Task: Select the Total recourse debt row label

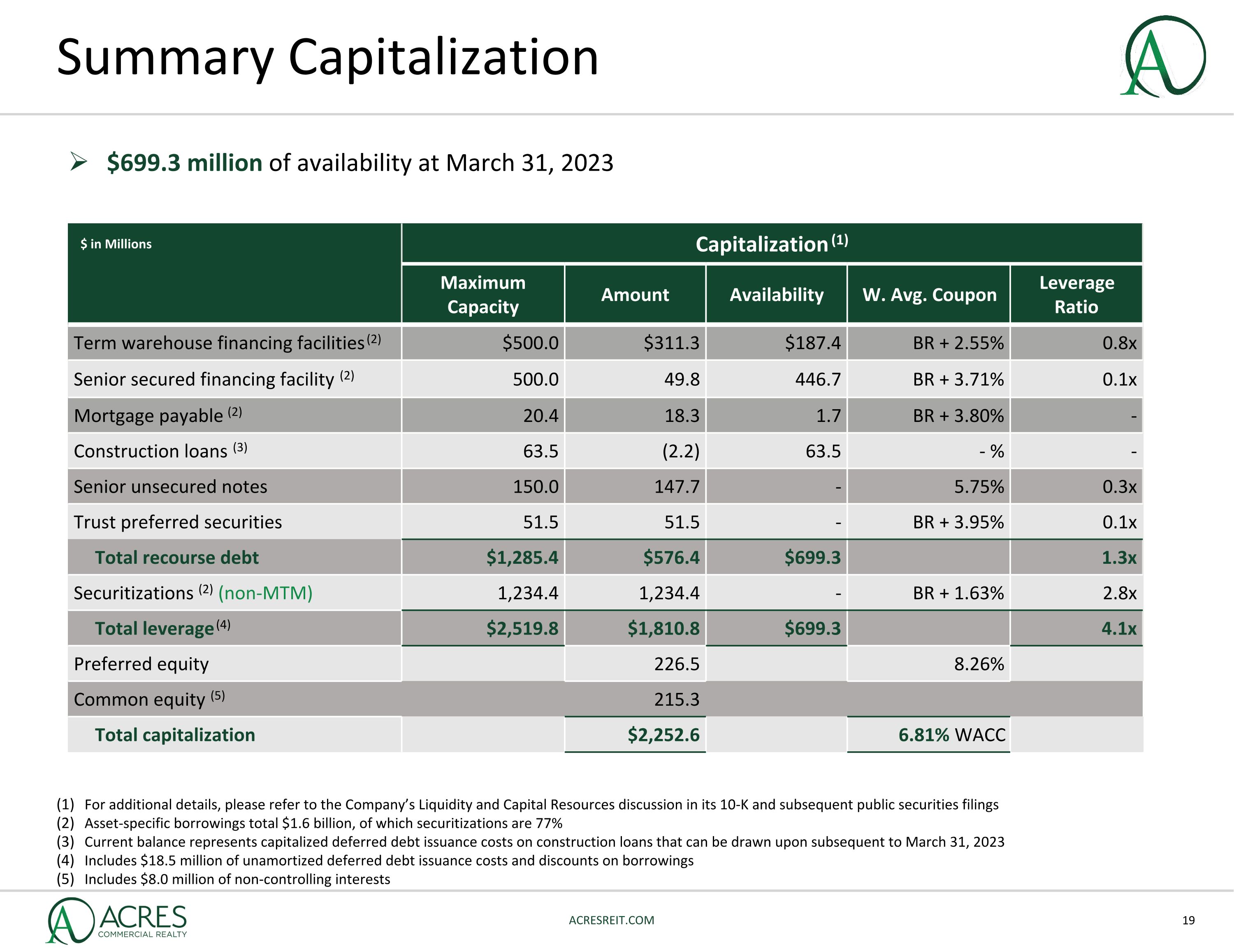Action: [176, 558]
